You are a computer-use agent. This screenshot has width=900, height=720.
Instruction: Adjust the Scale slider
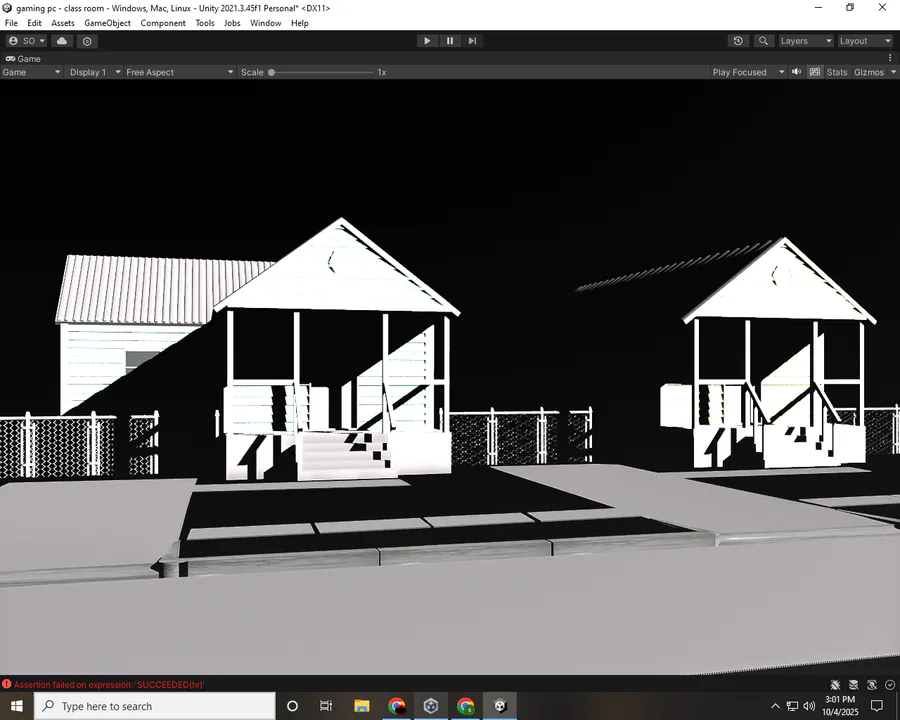(321, 72)
